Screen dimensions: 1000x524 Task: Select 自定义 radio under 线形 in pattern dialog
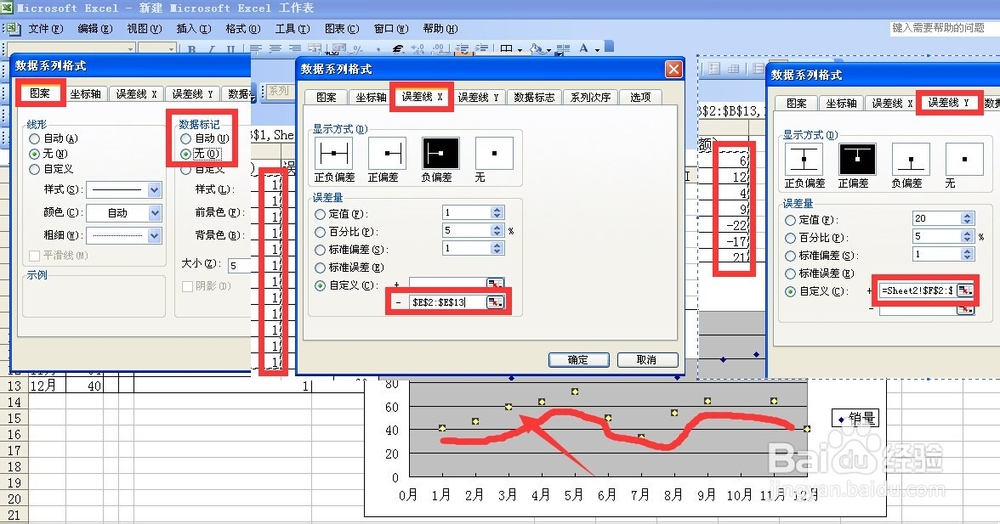34,169
